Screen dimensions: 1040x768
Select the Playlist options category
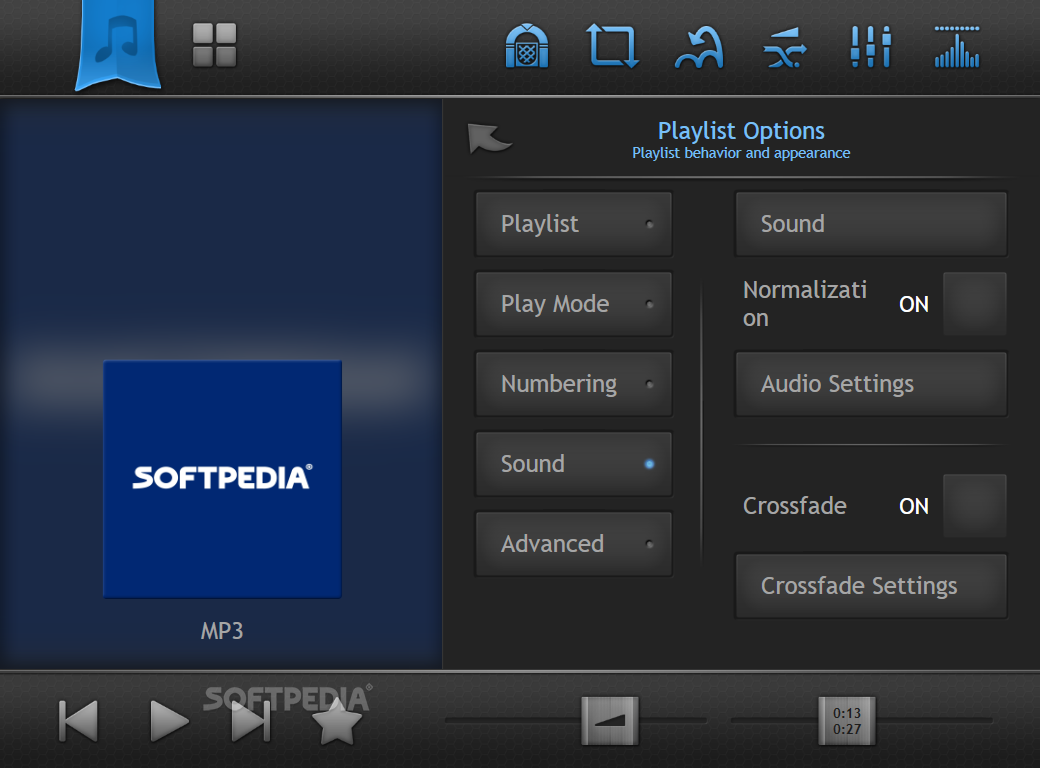pos(574,224)
